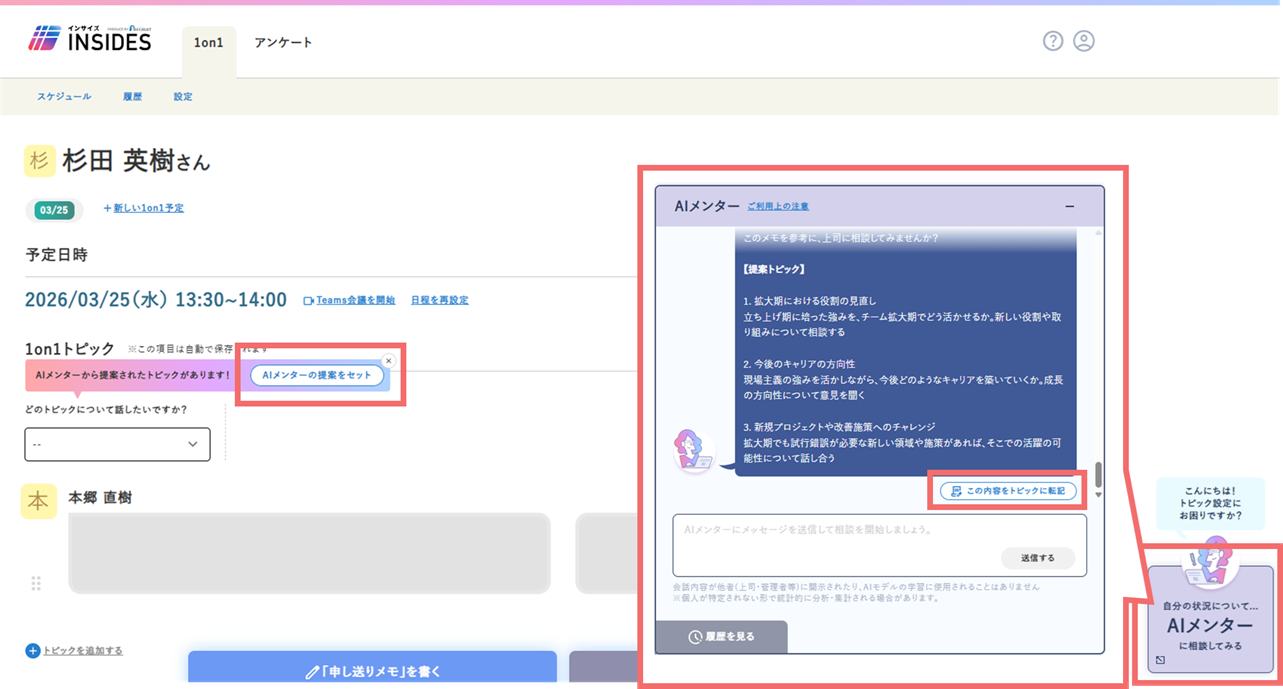The width and height of the screenshot is (1283, 689).
Task: Open the 設定 submenu item
Action: [x=183, y=97]
